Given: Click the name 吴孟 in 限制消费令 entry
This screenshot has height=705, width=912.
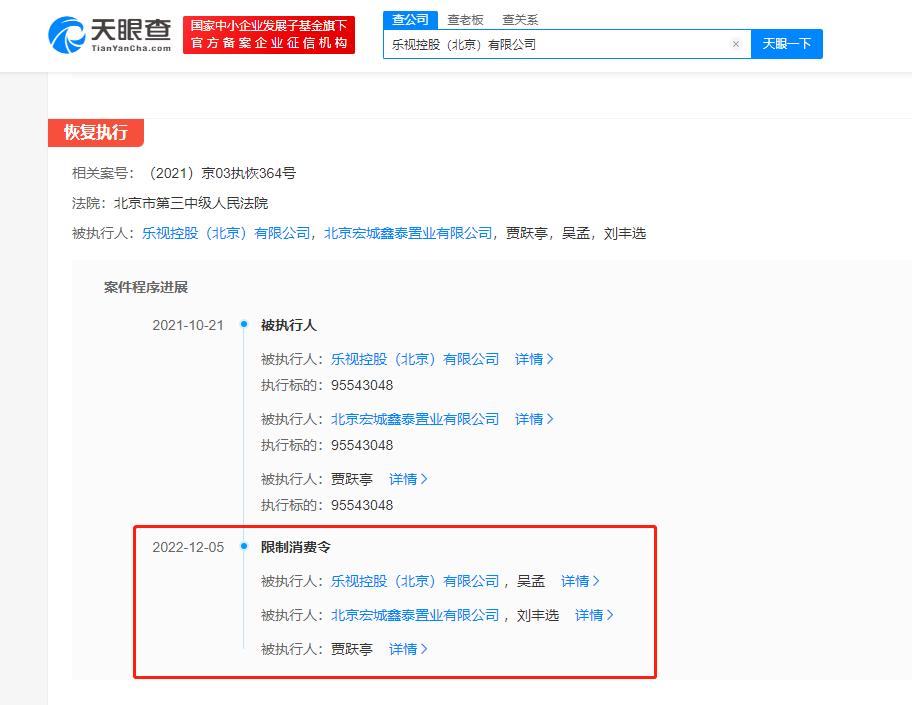Looking at the screenshot, I should (530, 581).
